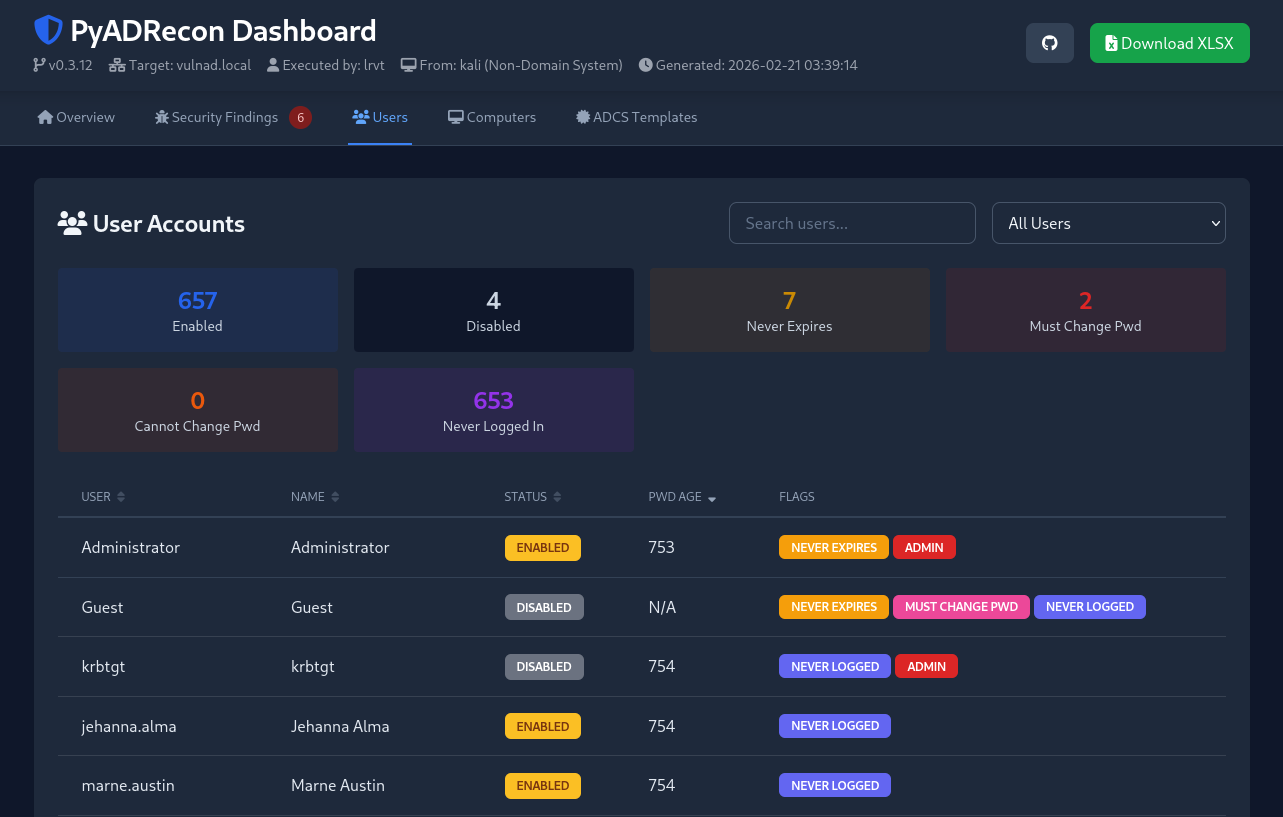Select the Enabled 657 stat card
Image resolution: width=1283 pixels, height=817 pixels.
(197, 310)
